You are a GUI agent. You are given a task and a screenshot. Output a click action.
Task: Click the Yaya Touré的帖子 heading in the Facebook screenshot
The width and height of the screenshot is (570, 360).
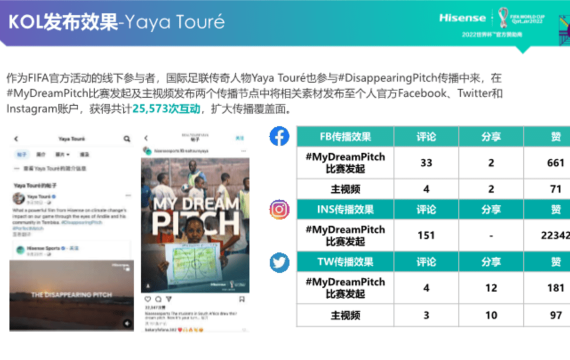(35, 185)
